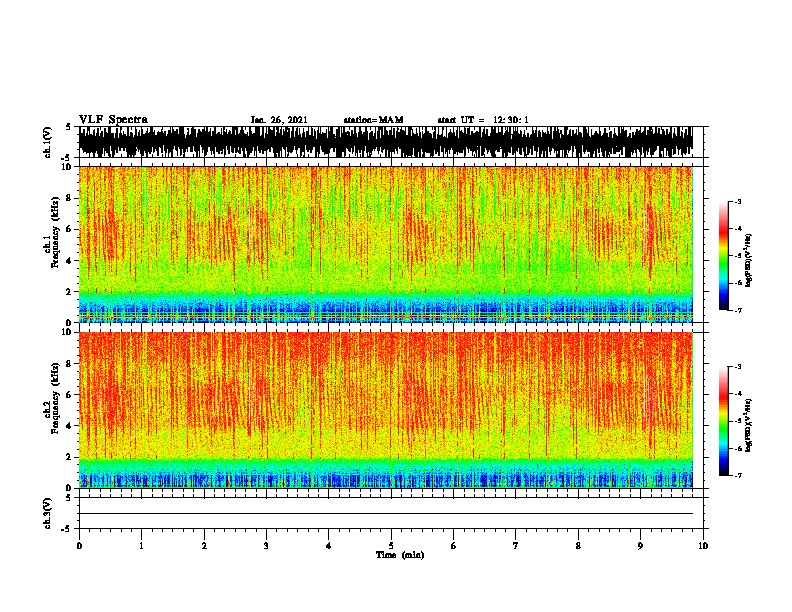Click the black ch.1 voltage waveform strip
792x612 pixels.
point(385,142)
